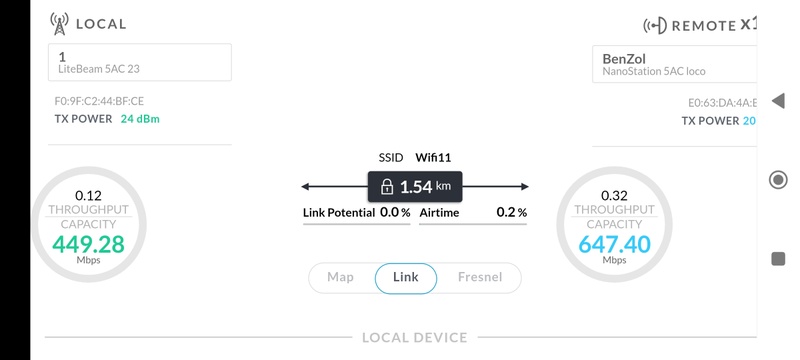800x360 pixels.
Task: Tap local capacity gauge 449.28 Mbps
Action: coord(89,224)
